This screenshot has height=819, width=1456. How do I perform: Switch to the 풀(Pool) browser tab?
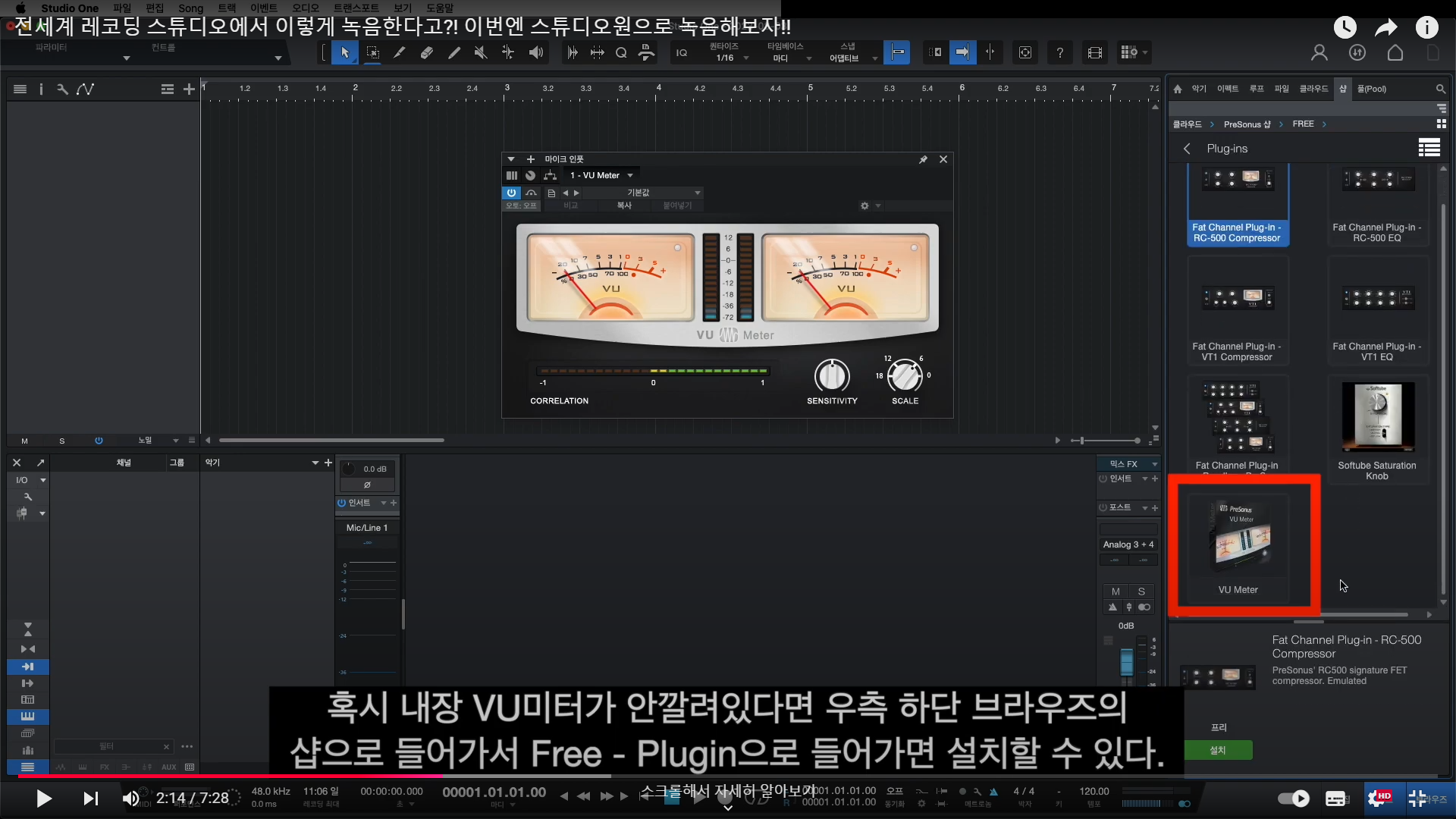point(1371,89)
